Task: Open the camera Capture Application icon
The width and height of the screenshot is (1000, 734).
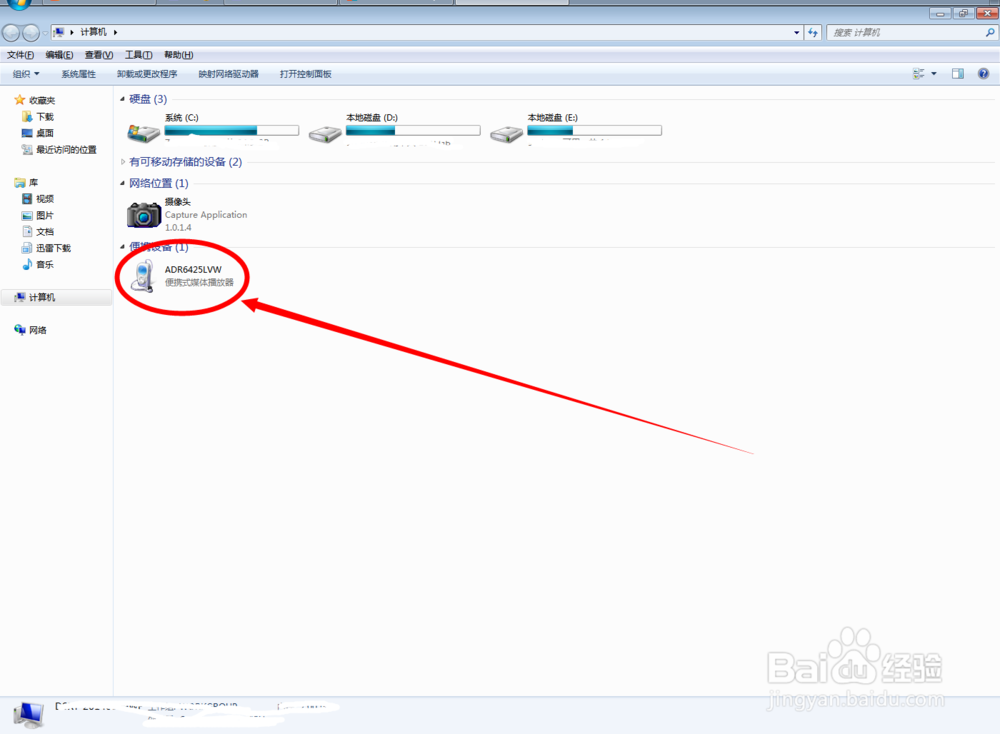Action: [x=143, y=215]
